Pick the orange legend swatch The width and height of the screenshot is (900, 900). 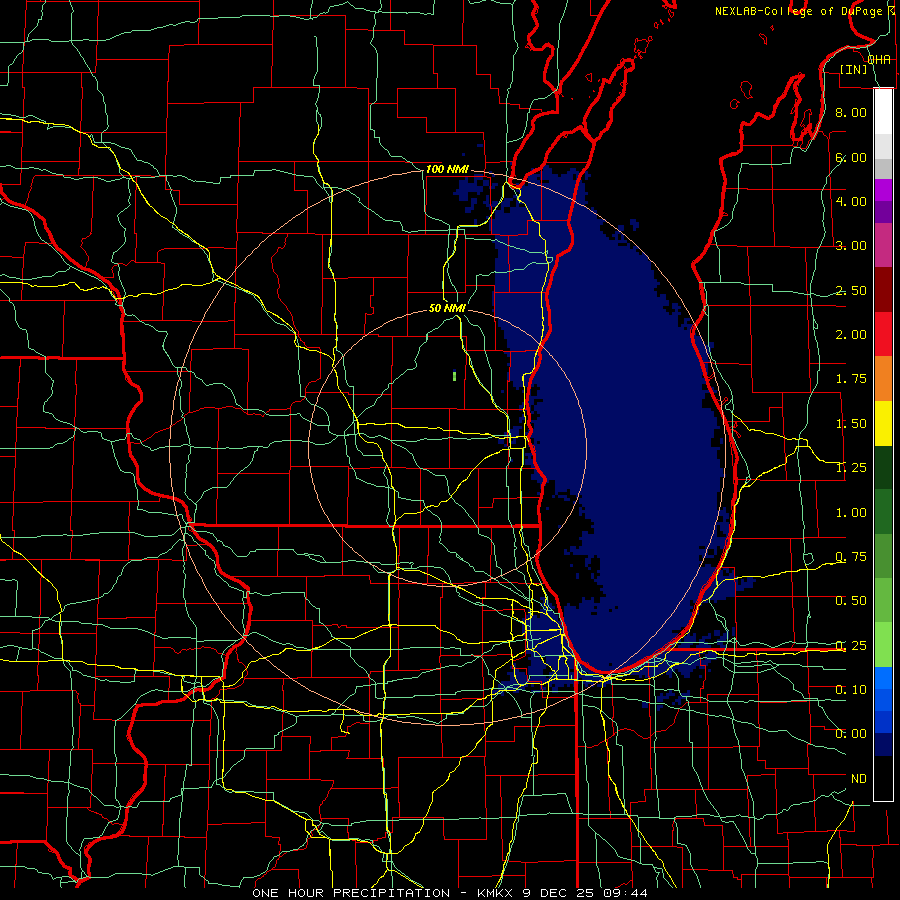[883, 379]
